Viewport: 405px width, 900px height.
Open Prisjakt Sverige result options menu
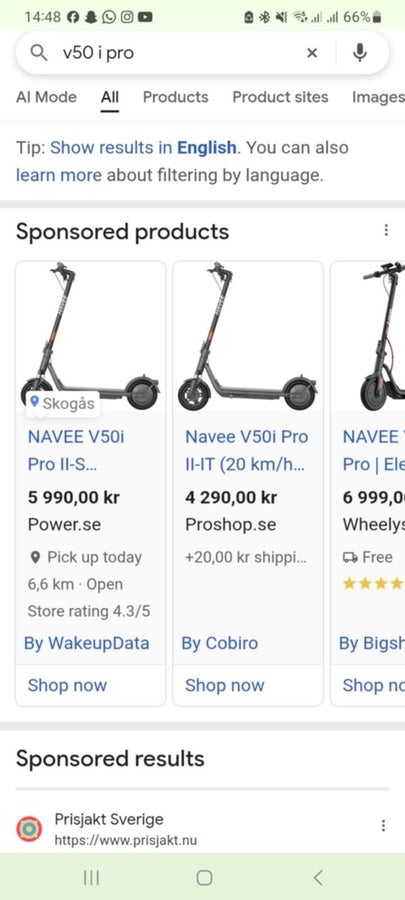(x=383, y=826)
